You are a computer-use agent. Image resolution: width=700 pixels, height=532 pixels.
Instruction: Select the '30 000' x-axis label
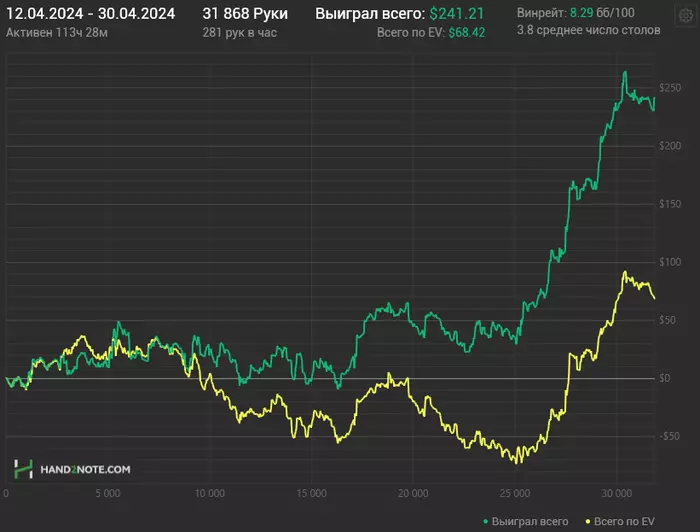point(617,493)
